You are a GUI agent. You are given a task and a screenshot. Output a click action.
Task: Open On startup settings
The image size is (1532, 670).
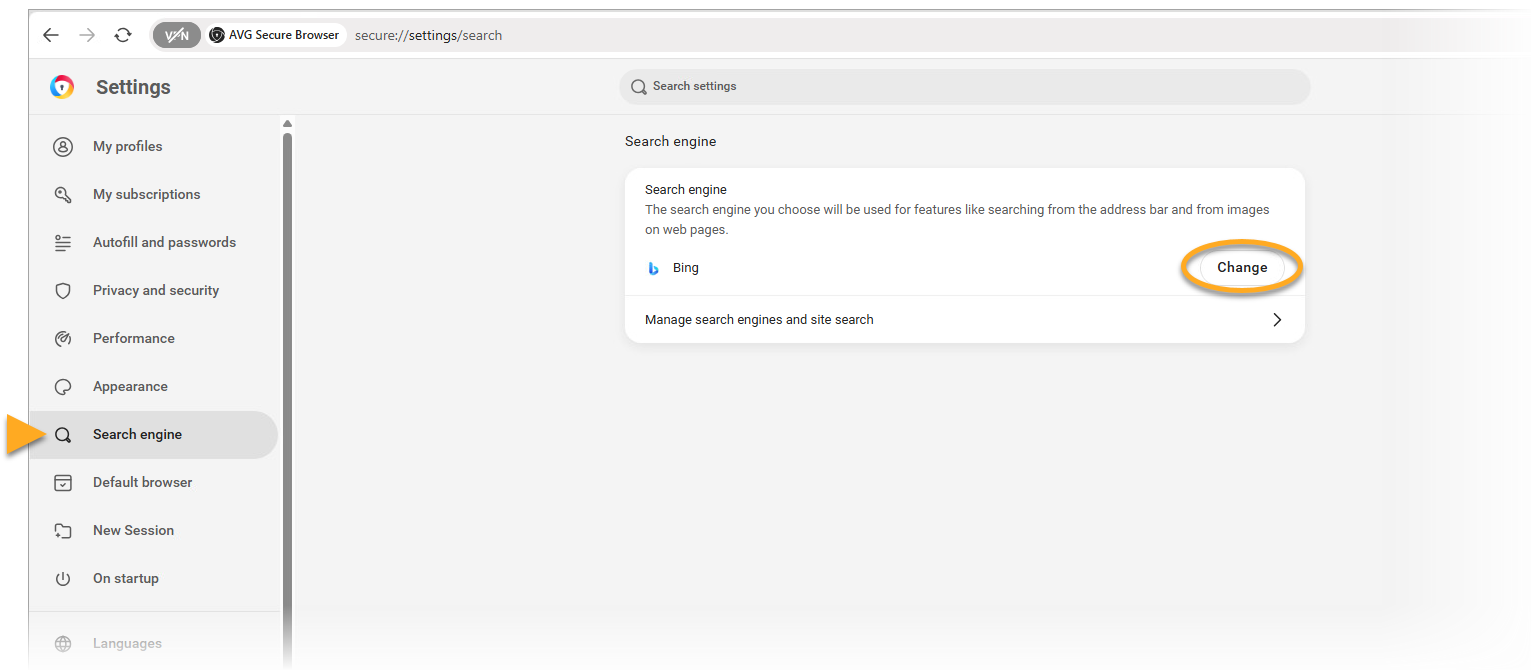pyautogui.click(x=125, y=579)
